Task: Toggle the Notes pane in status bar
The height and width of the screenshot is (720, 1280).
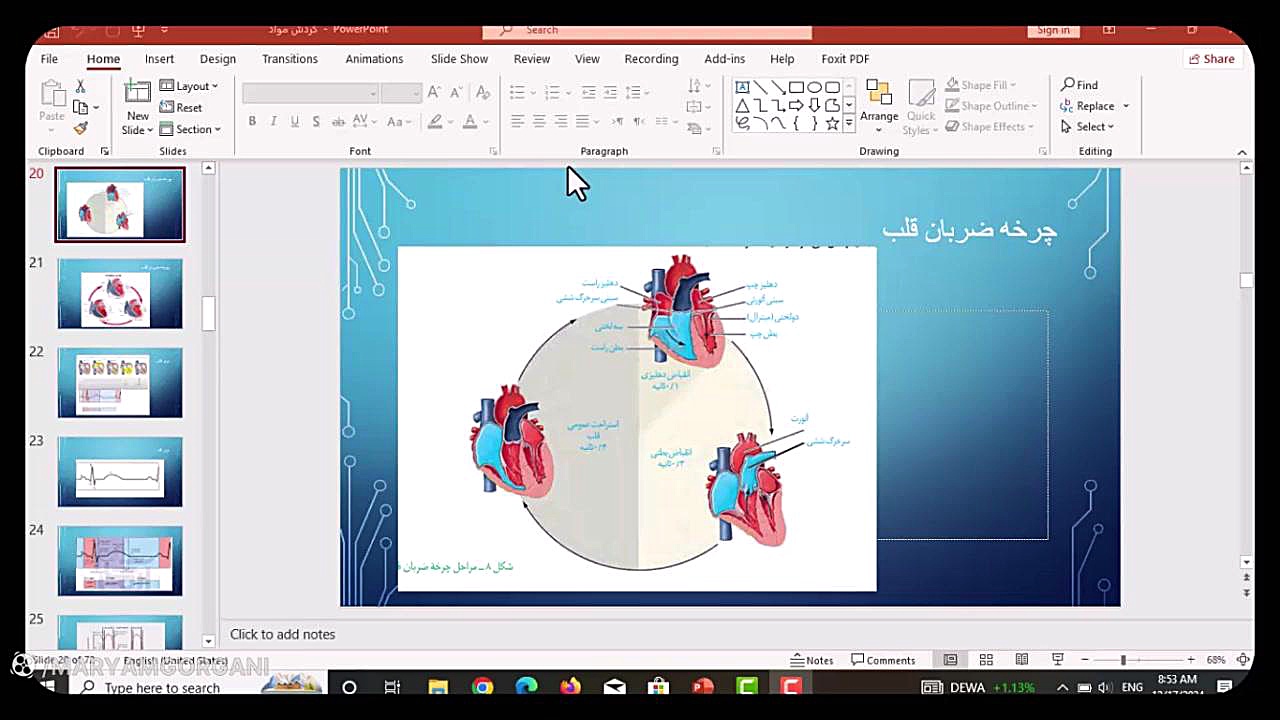Action: click(812, 660)
